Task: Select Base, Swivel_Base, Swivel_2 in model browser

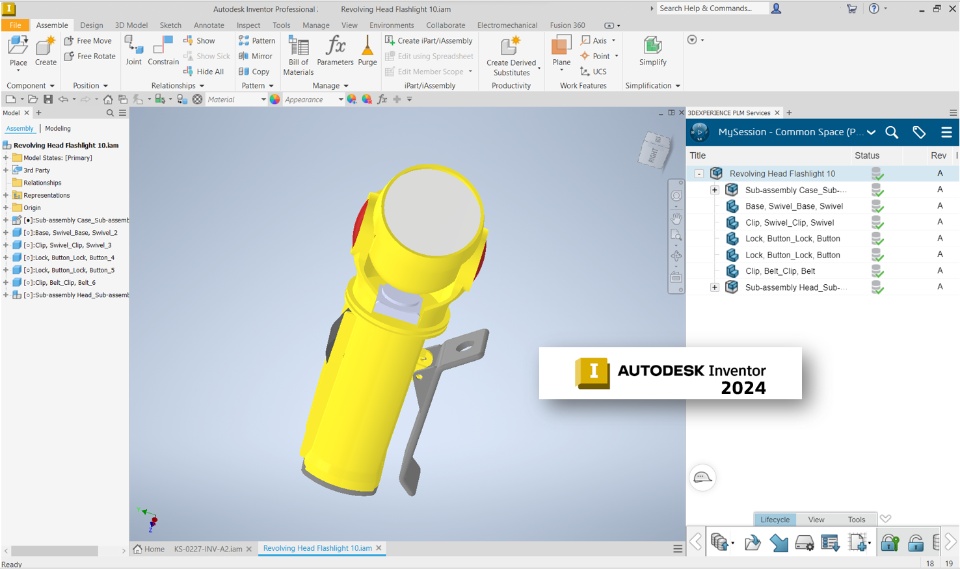Action: [x=65, y=233]
